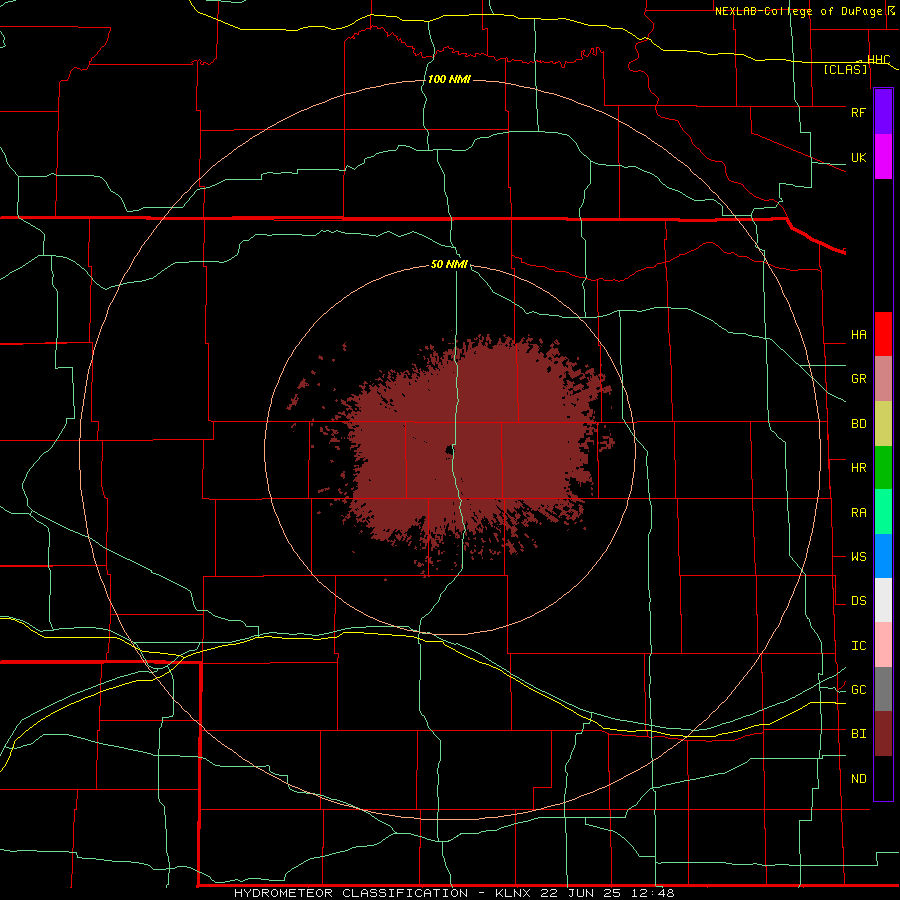
Task: Click the 'UK' legend label
Action: point(858,157)
